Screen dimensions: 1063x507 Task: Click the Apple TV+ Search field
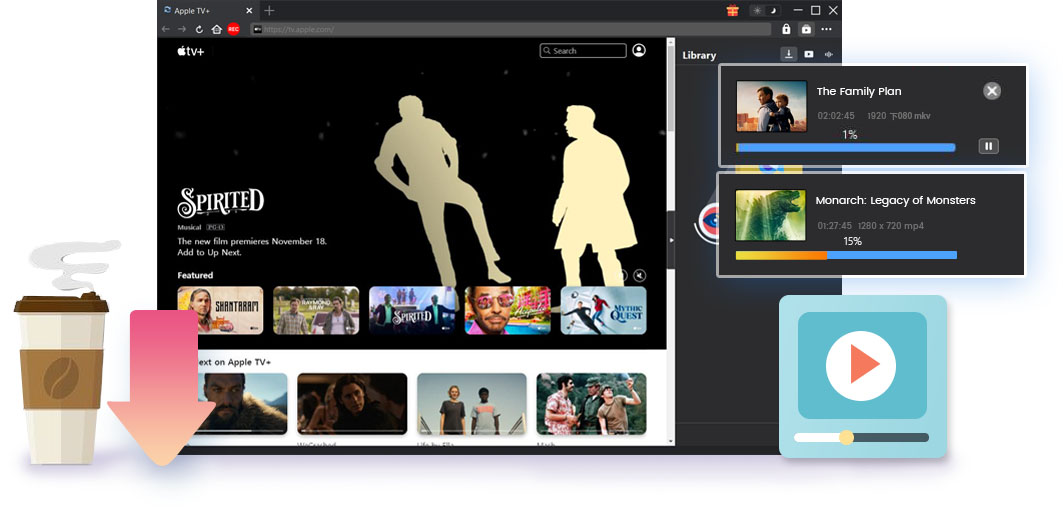[x=583, y=51]
